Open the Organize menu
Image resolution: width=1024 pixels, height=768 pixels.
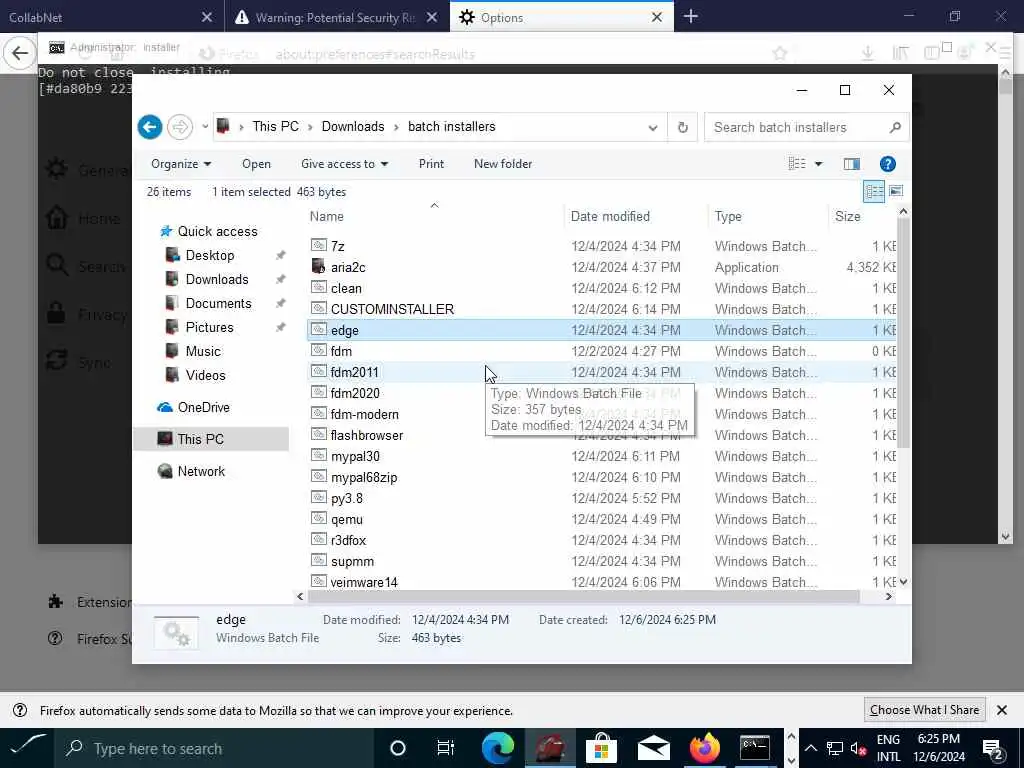tap(181, 164)
